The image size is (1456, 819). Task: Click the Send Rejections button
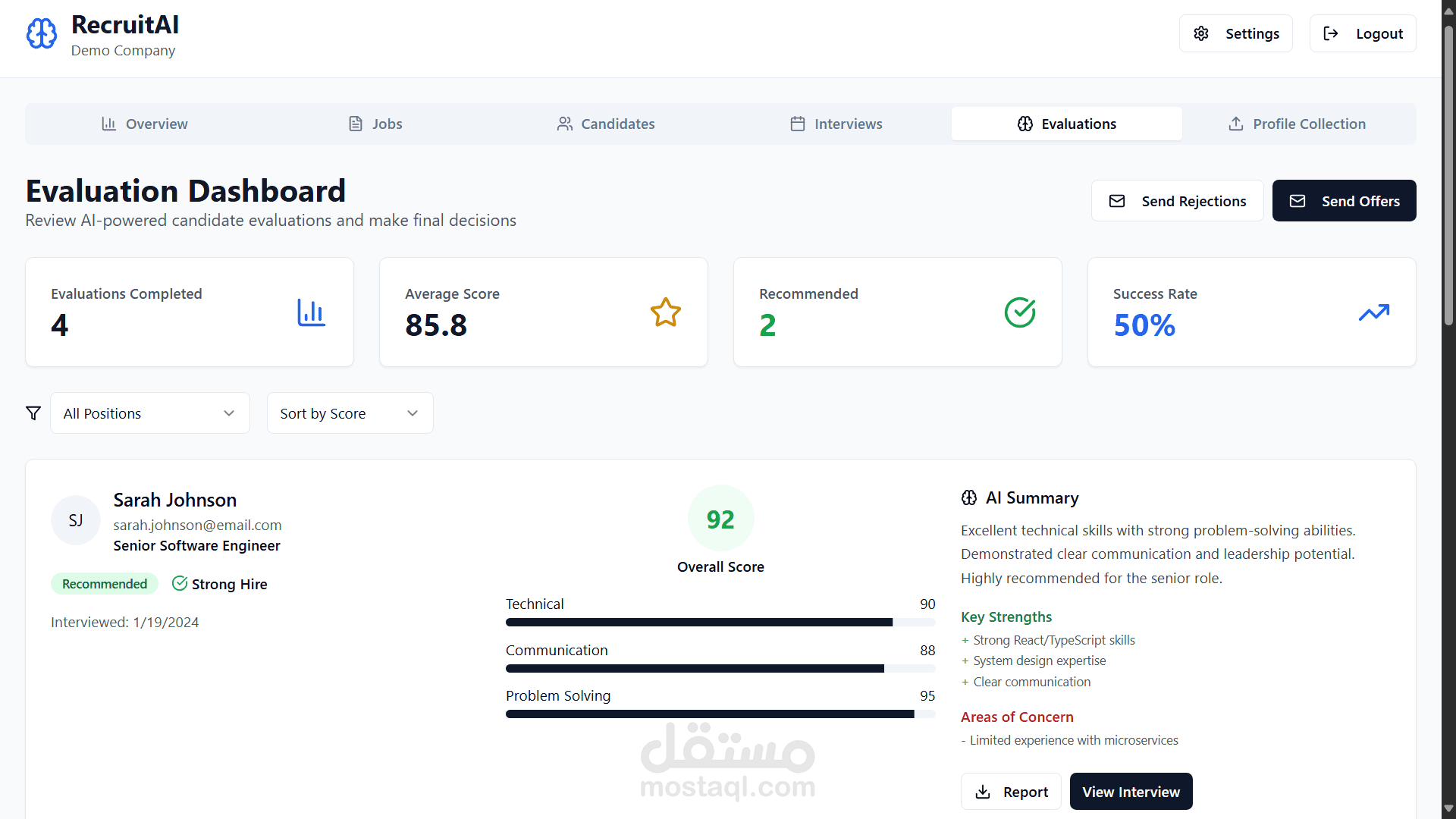1177,201
